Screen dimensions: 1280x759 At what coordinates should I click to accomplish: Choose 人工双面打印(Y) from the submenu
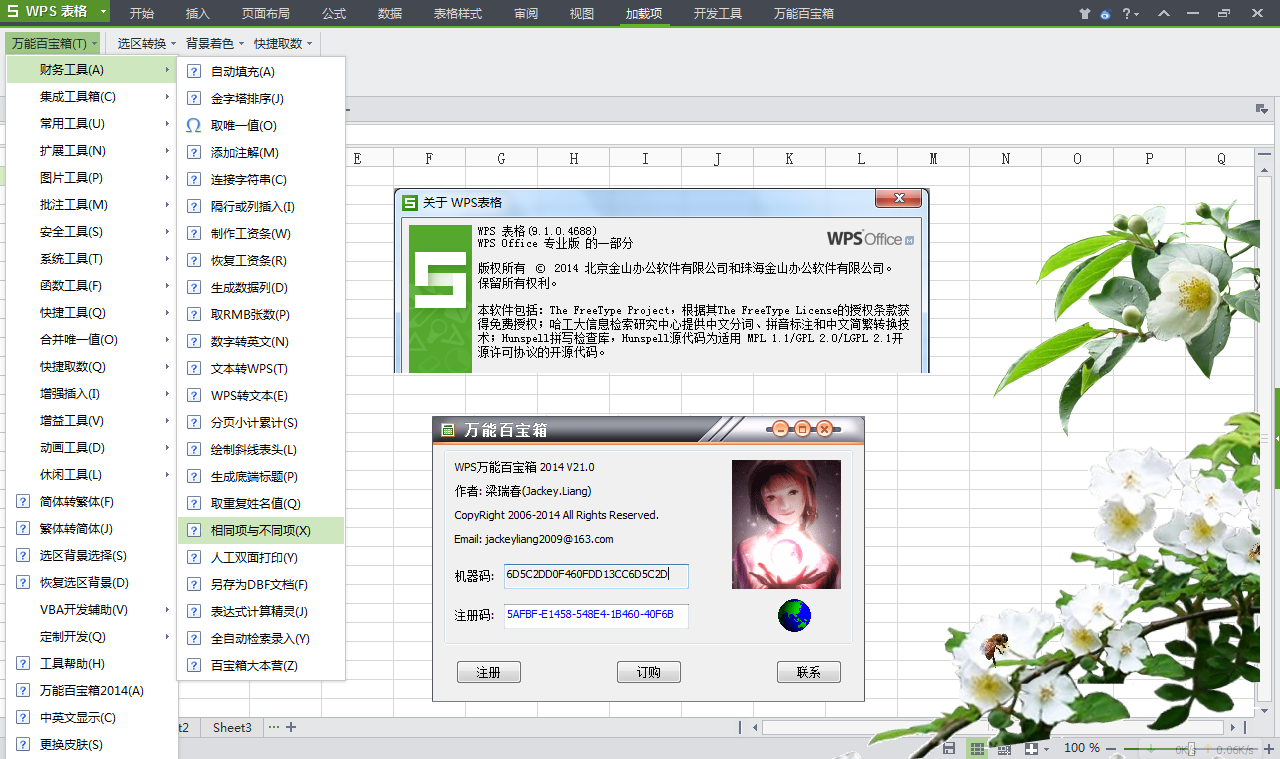pyautogui.click(x=261, y=557)
